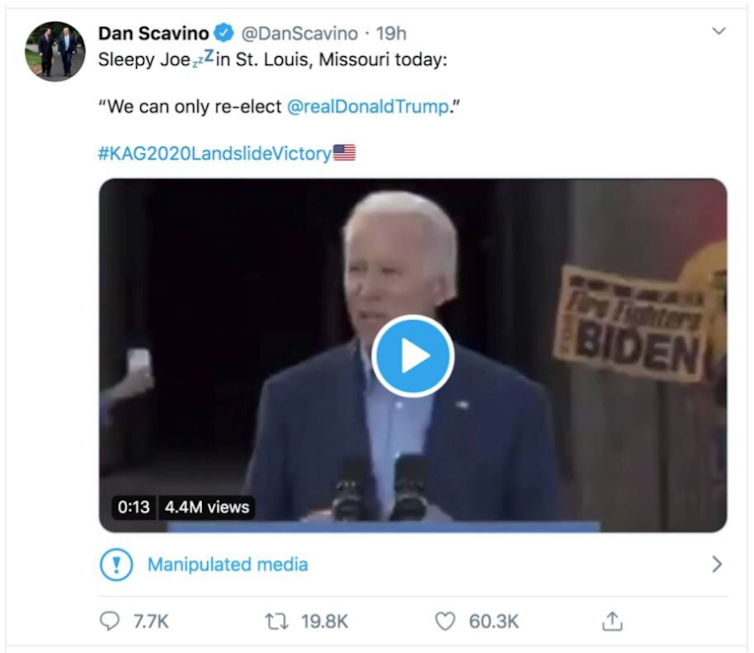Expand Manipulated media details arrow
The height and width of the screenshot is (653, 754).
coord(716,565)
